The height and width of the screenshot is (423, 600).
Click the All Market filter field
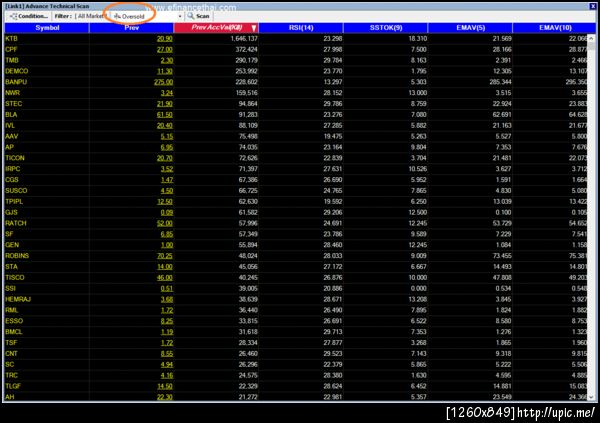pyautogui.click(x=90, y=16)
